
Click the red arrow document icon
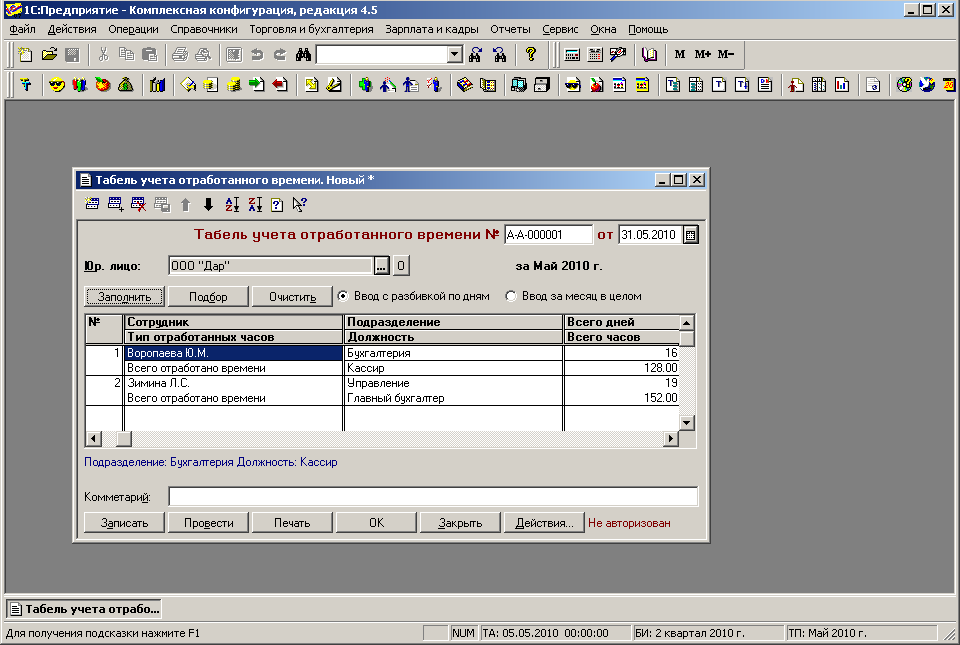click(280, 85)
